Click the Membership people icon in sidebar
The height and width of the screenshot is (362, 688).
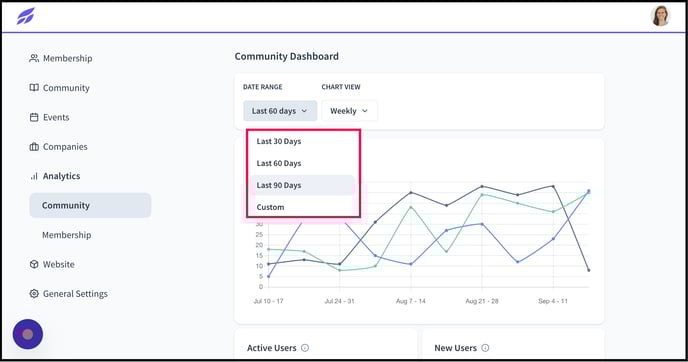point(34,58)
